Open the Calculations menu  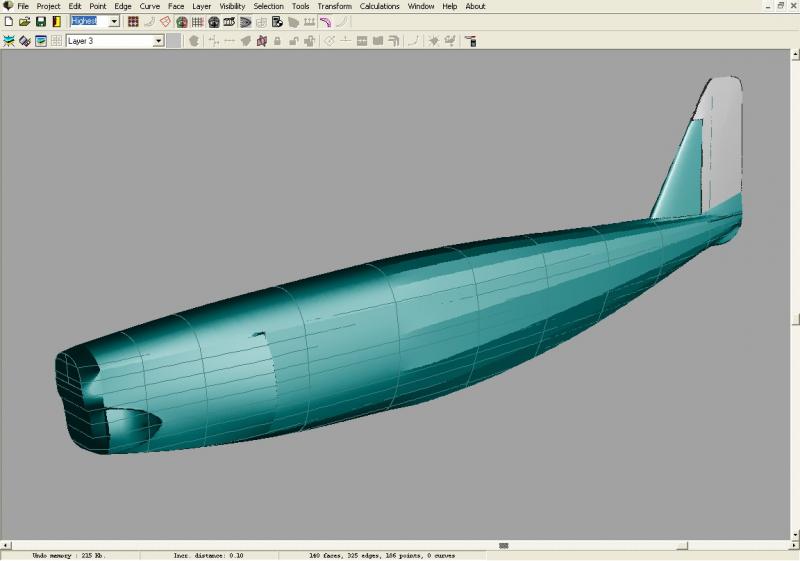[379, 6]
